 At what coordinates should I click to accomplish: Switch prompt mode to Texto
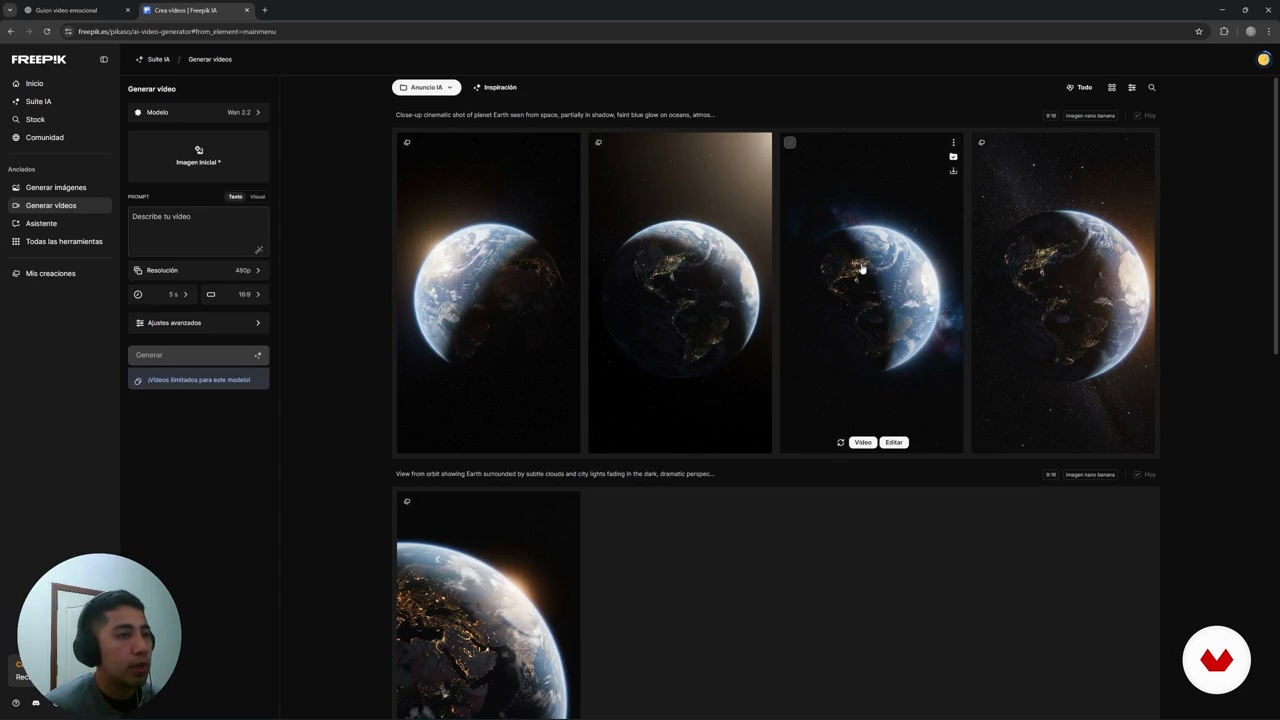tap(235, 196)
